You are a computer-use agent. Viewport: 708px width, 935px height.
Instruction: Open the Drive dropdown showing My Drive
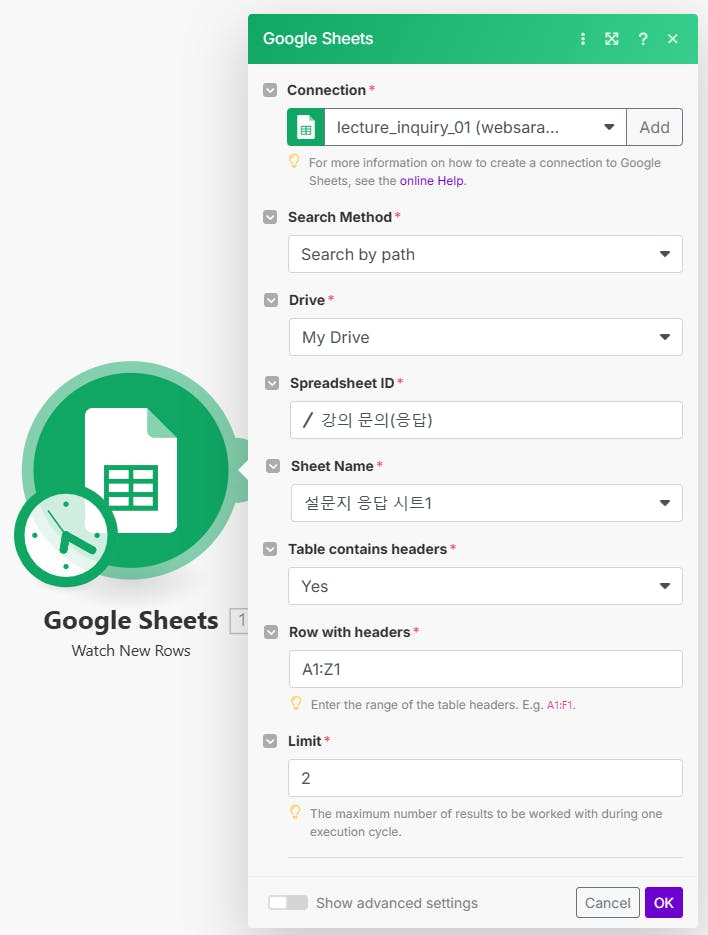click(x=486, y=337)
